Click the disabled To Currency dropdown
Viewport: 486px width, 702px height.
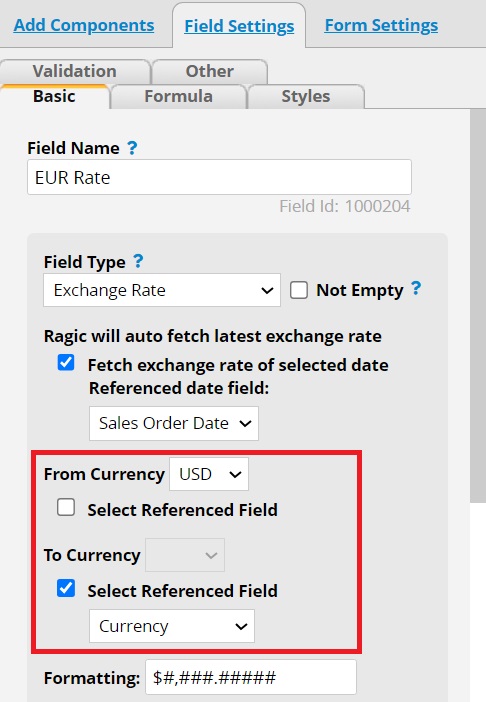coord(185,555)
